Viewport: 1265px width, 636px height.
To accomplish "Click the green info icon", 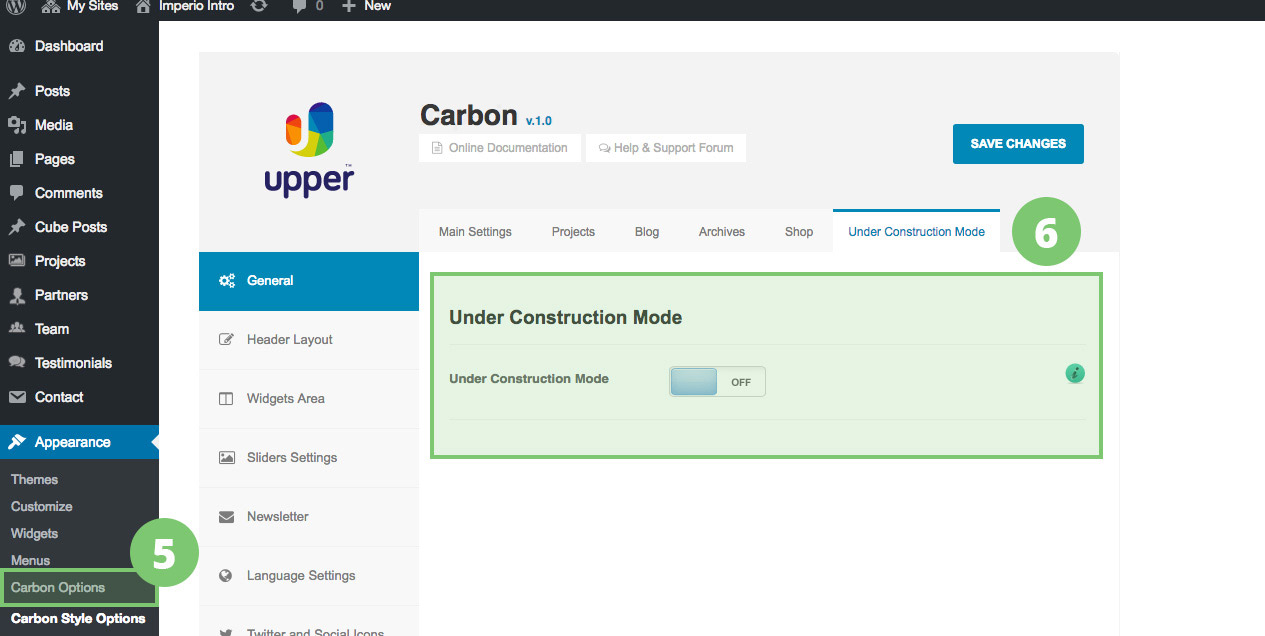I will [x=1075, y=374].
